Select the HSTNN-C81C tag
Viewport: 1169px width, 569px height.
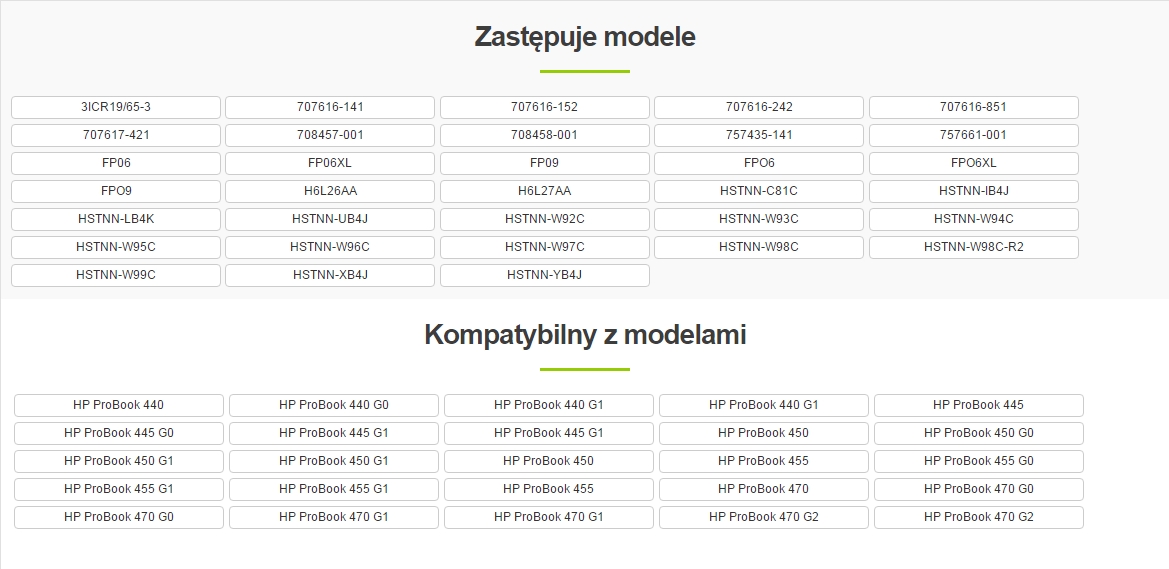(x=758, y=191)
